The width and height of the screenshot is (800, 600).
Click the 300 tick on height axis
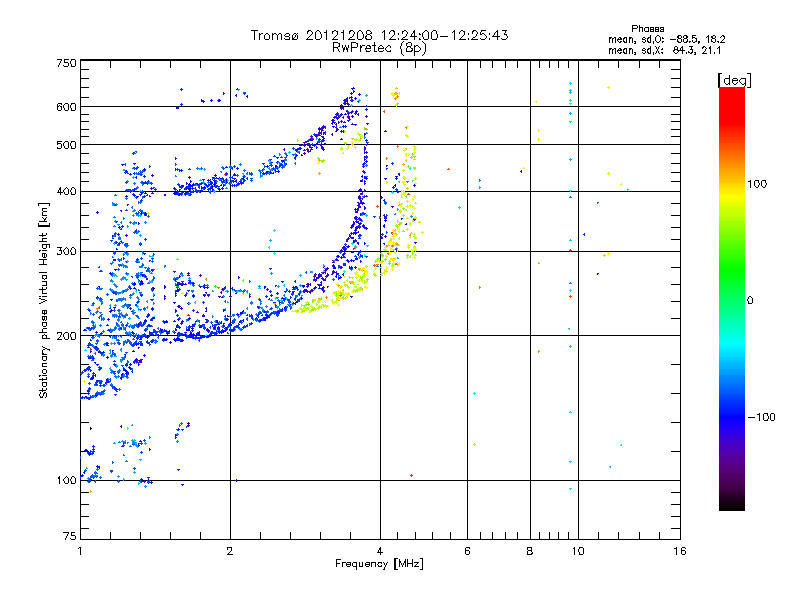click(66, 251)
